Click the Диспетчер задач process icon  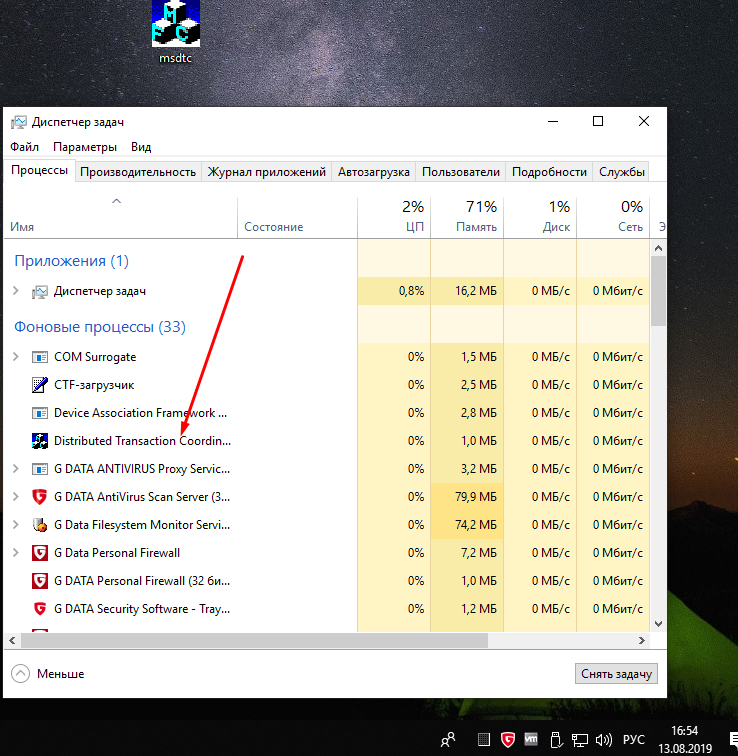click(x=40, y=291)
